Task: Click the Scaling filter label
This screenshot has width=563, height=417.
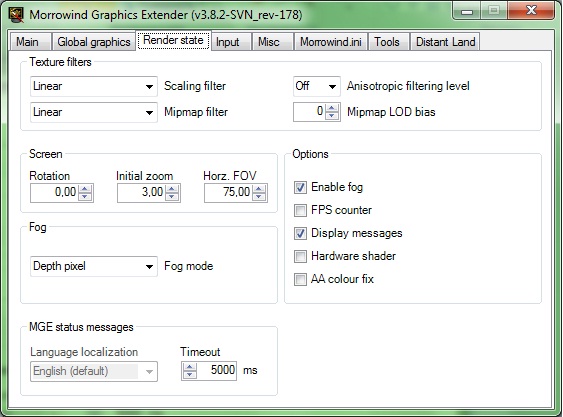Action: pyautogui.click(x=195, y=86)
